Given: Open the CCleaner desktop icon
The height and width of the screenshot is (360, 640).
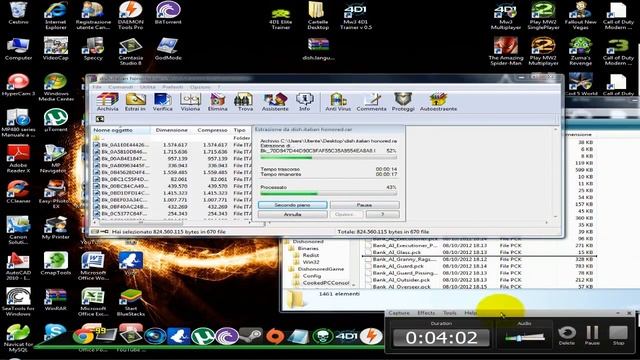Looking at the screenshot, I should [18, 192].
